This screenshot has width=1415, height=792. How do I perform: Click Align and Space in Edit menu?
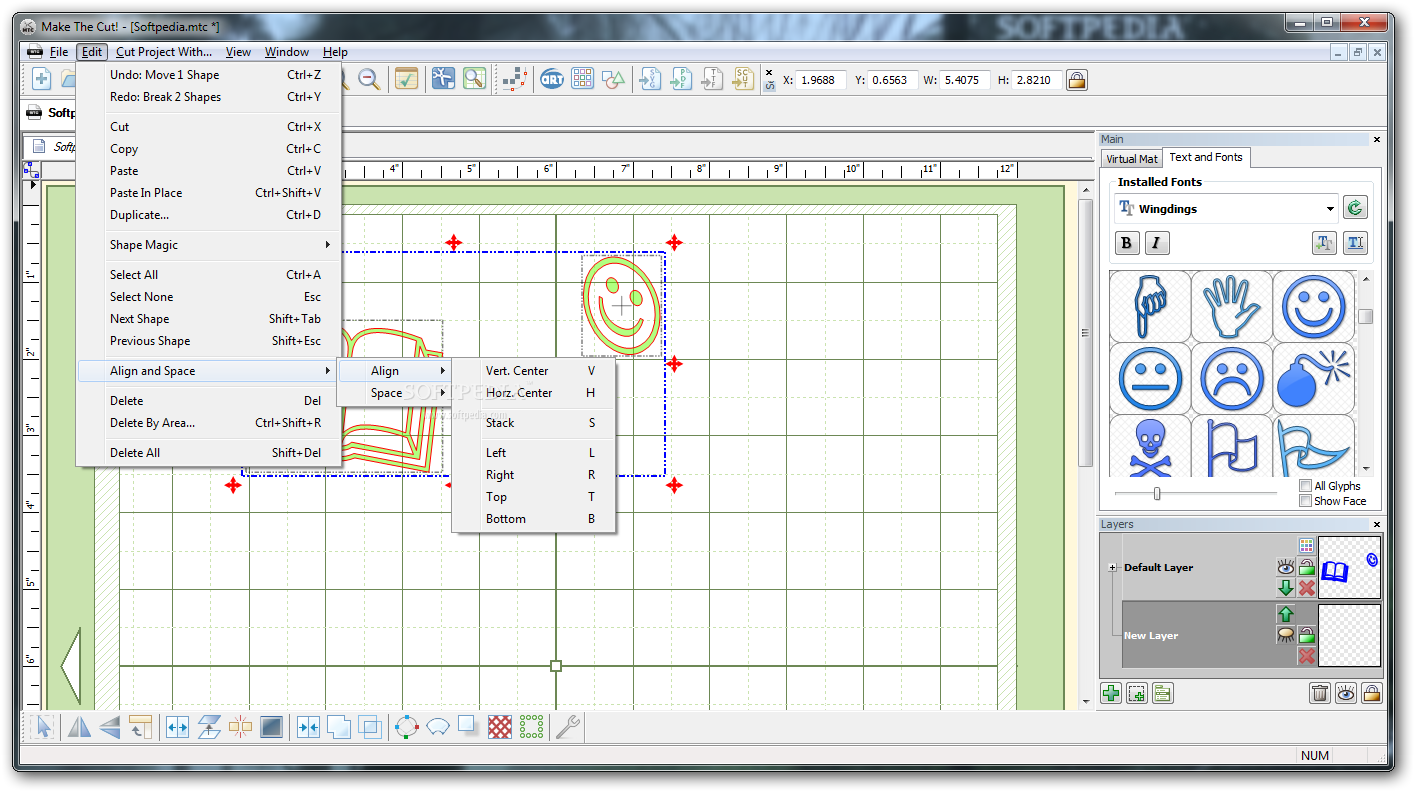(x=209, y=371)
